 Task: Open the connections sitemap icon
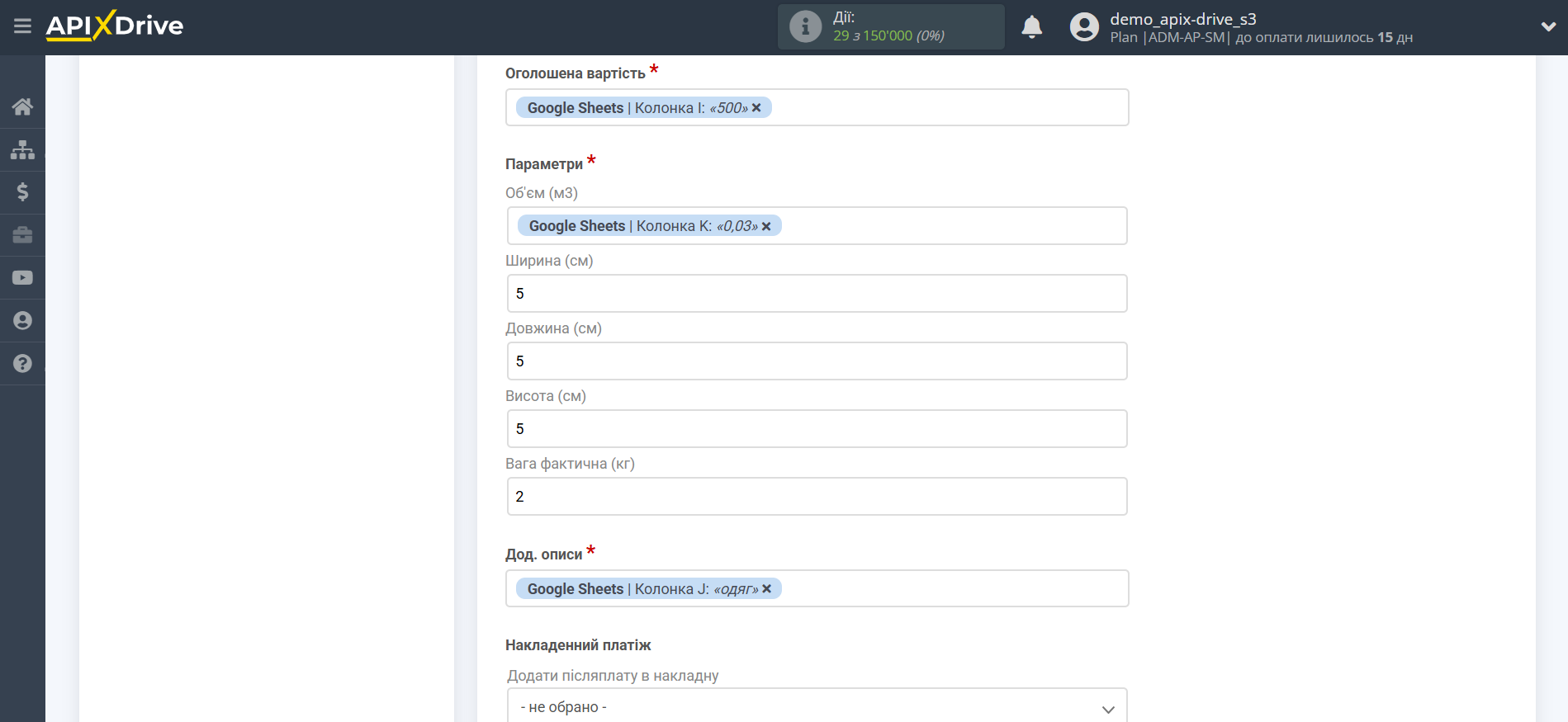point(22,149)
